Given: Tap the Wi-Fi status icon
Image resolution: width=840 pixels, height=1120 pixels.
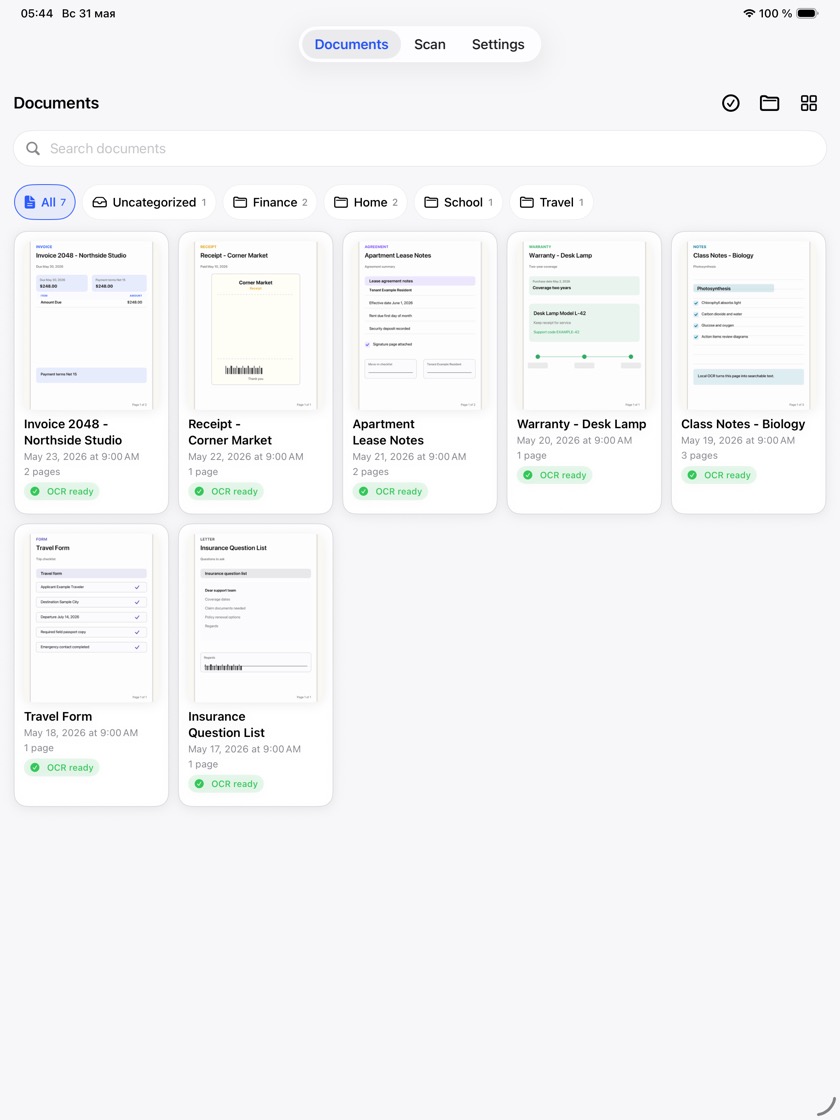Looking at the screenshot, I should tap(749, 13).
